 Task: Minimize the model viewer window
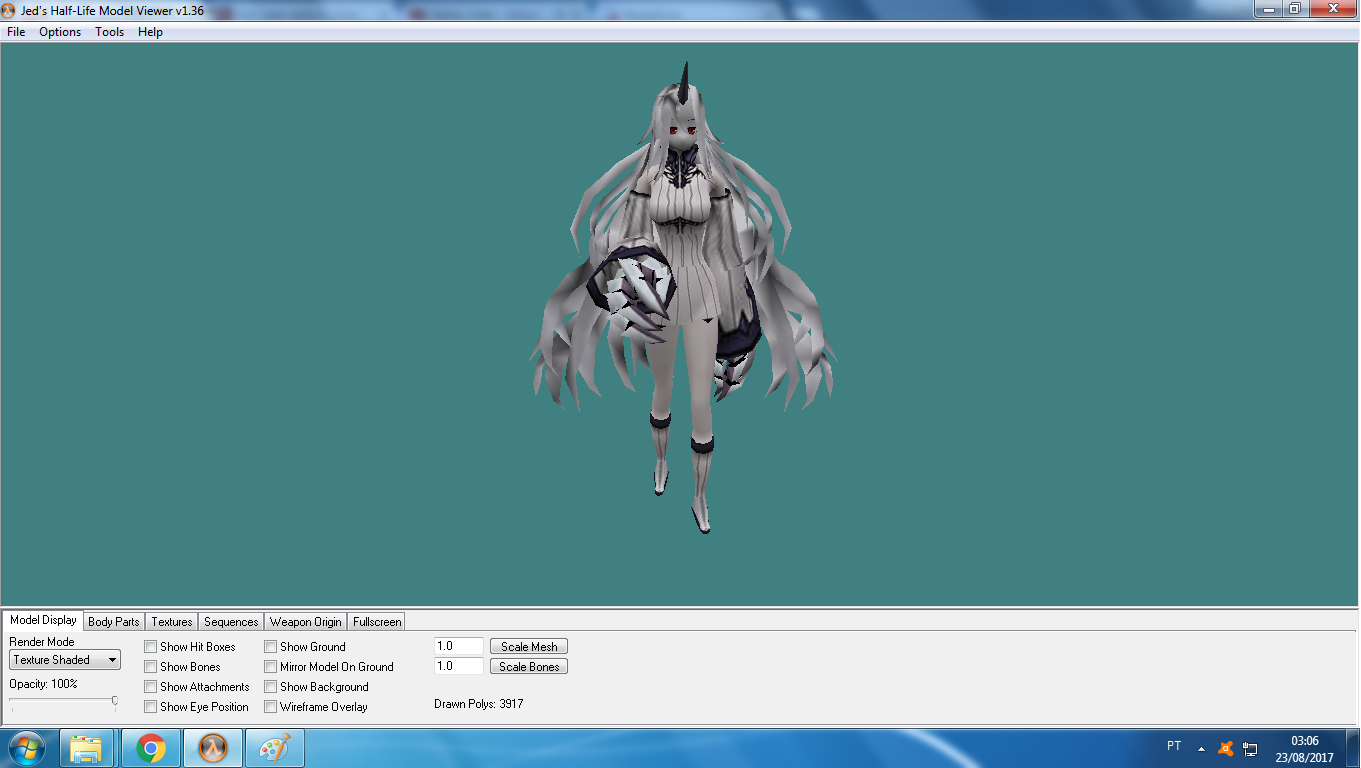tap(1269, 8)
